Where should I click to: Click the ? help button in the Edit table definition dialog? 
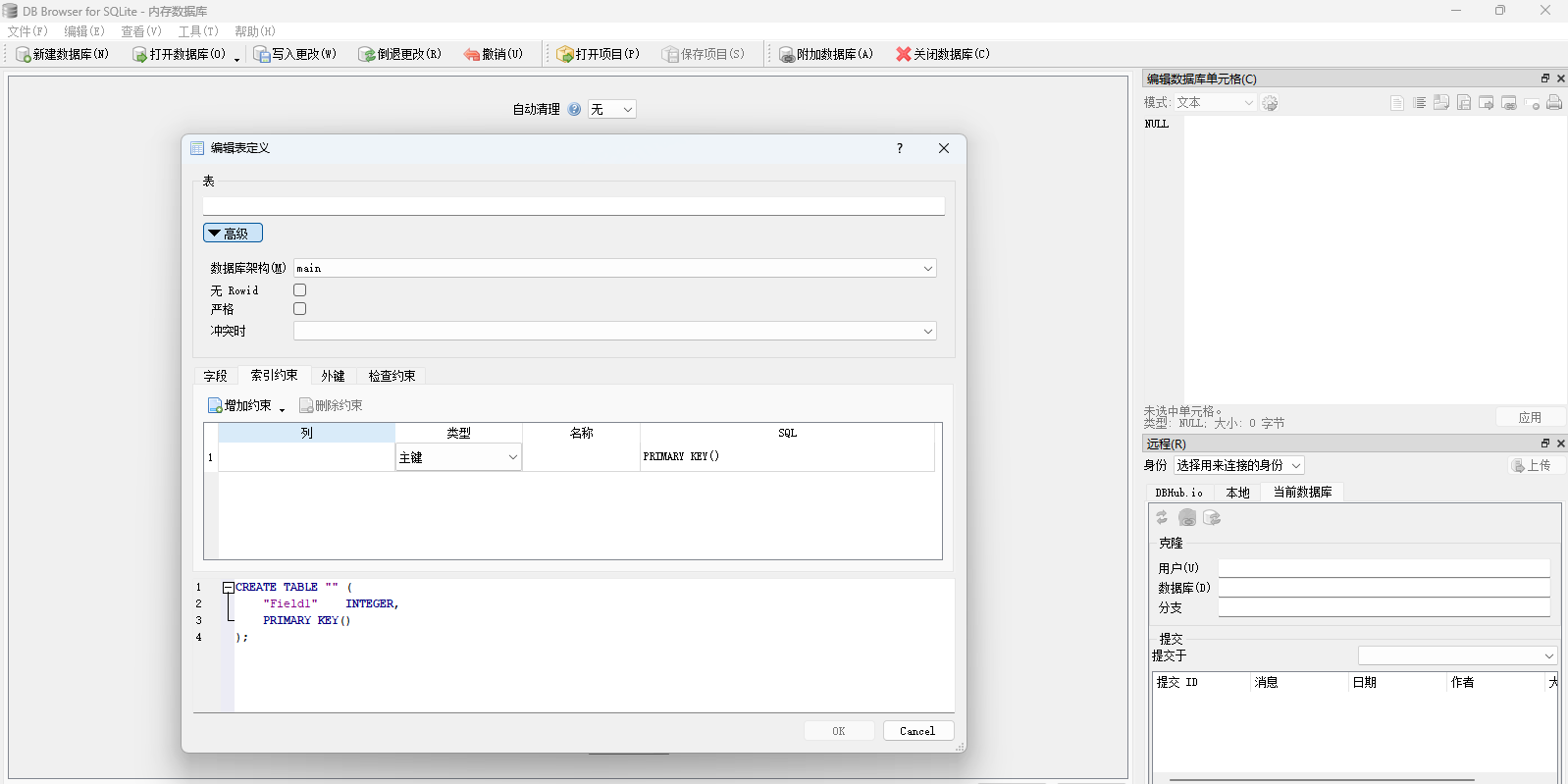tap(900, 148)
